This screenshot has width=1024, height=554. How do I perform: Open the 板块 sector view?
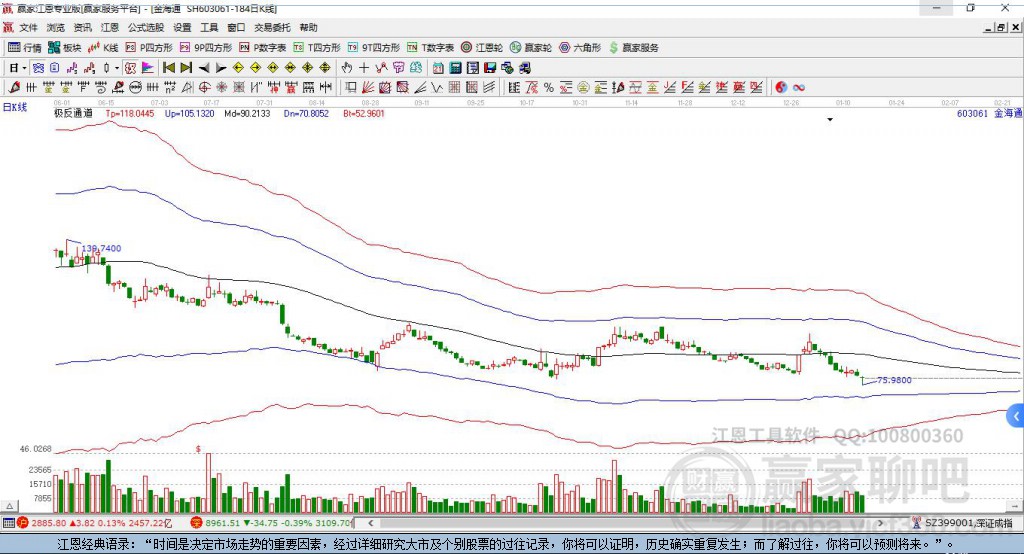click(65, 48)
